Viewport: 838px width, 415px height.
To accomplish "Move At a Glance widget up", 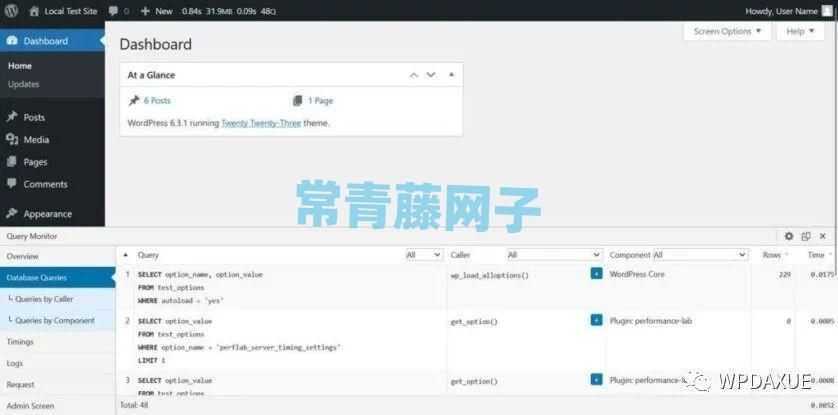I will 414,75.
